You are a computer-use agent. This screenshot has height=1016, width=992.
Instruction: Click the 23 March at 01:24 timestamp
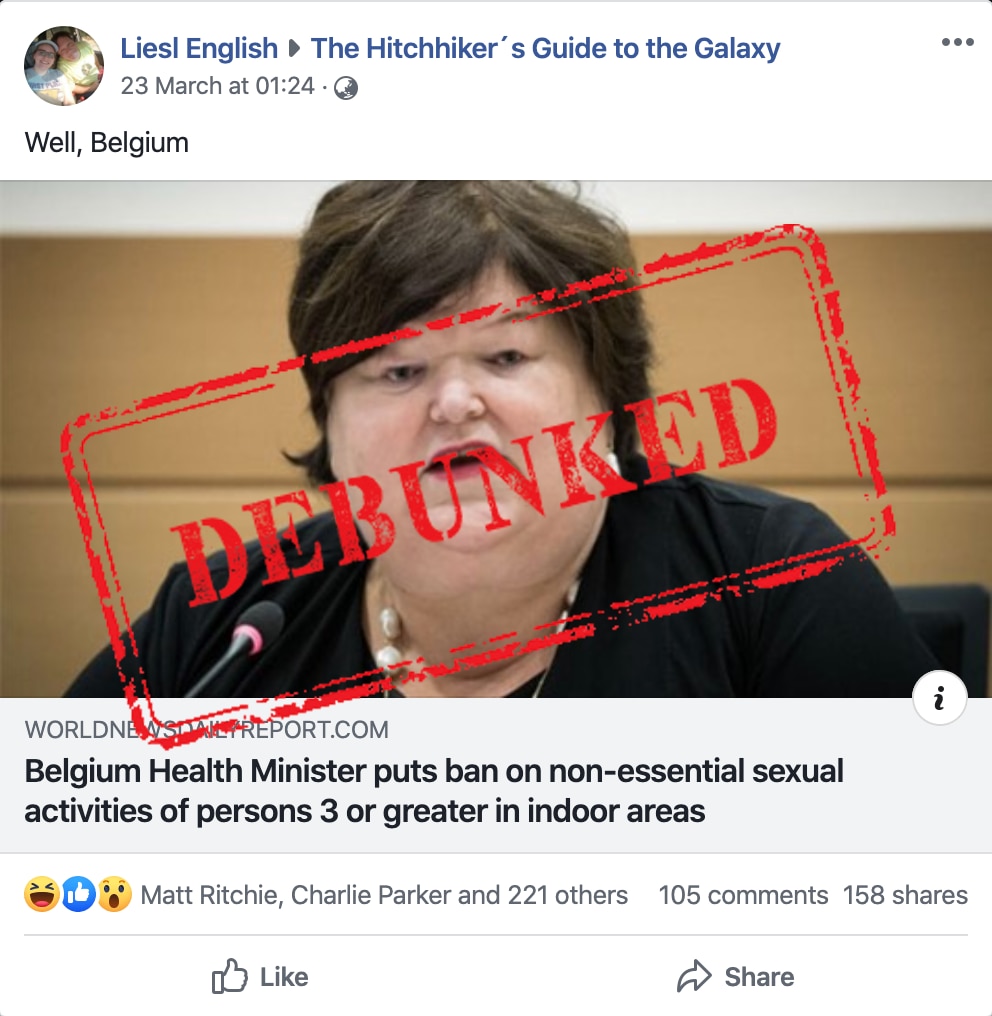point(217,86)
